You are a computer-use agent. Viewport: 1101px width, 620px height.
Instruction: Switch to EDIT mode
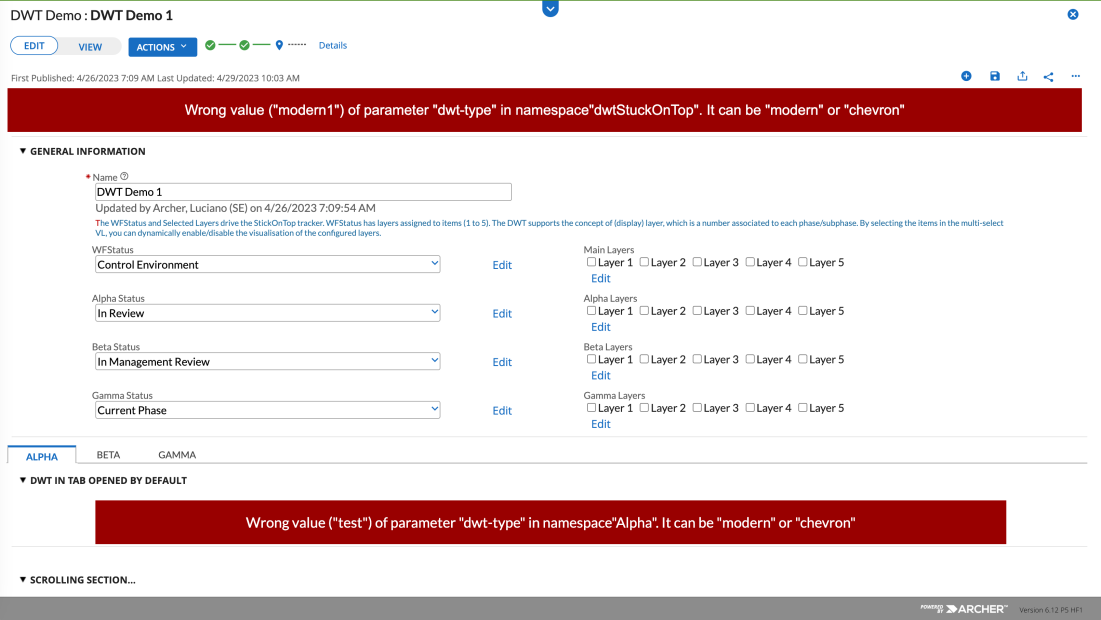[x=34, y=46]
